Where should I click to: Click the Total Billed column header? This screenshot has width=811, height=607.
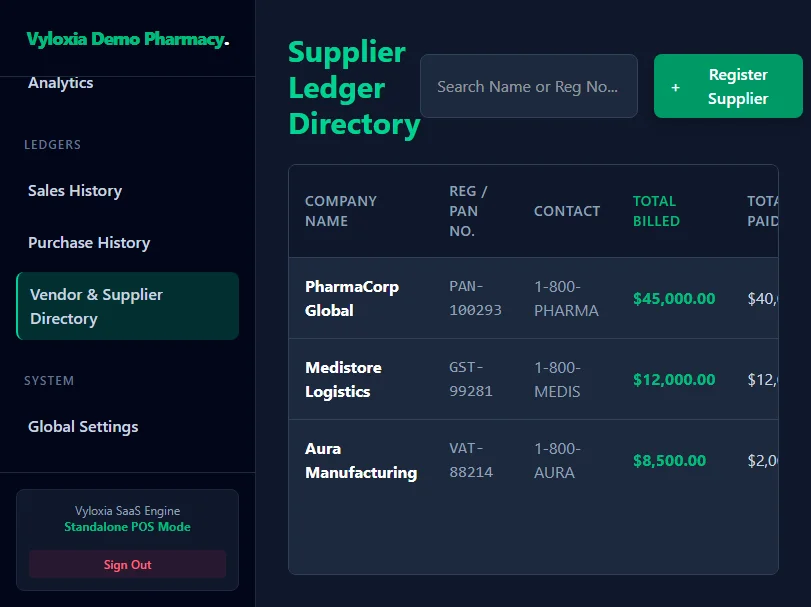[656, 211]
